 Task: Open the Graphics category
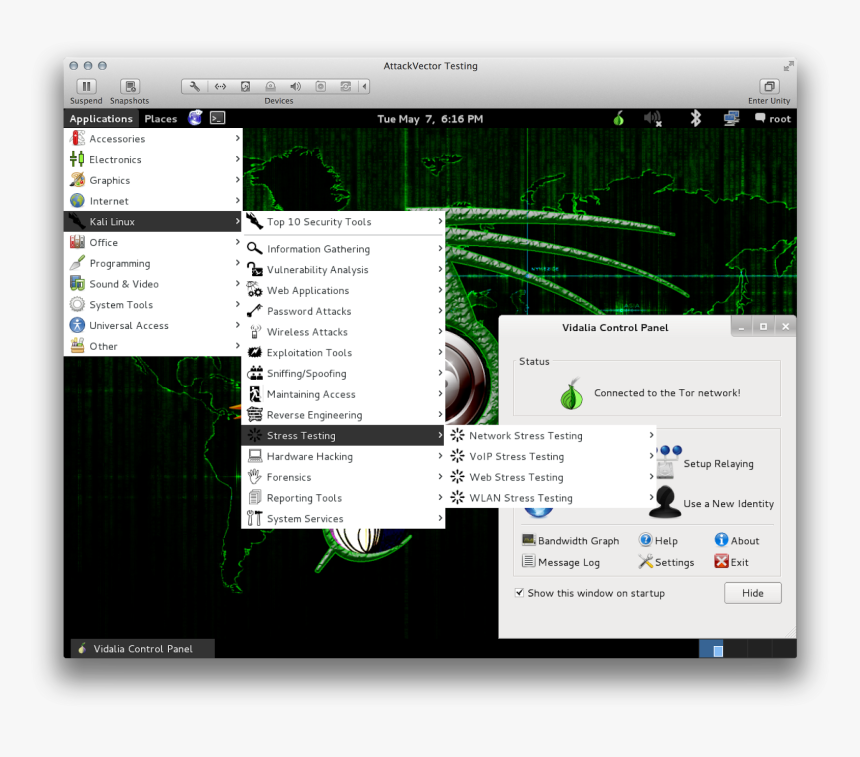[153, 180]
